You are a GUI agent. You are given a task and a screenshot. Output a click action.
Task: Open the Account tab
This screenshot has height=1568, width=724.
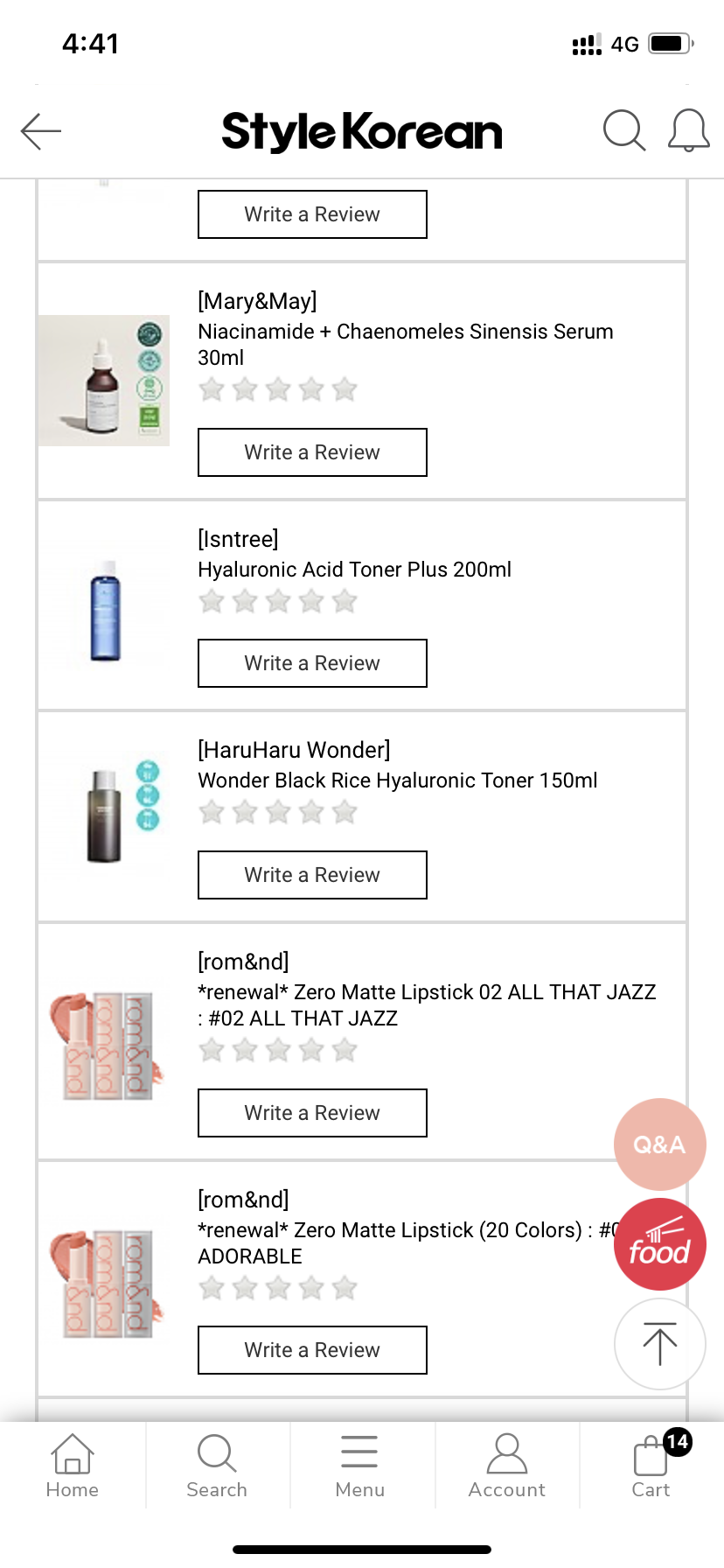(506, 1465)
